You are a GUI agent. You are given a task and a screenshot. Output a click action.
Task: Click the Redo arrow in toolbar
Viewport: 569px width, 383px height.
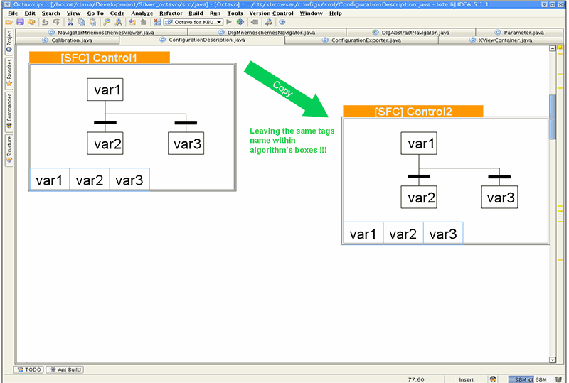coord(56,22)
